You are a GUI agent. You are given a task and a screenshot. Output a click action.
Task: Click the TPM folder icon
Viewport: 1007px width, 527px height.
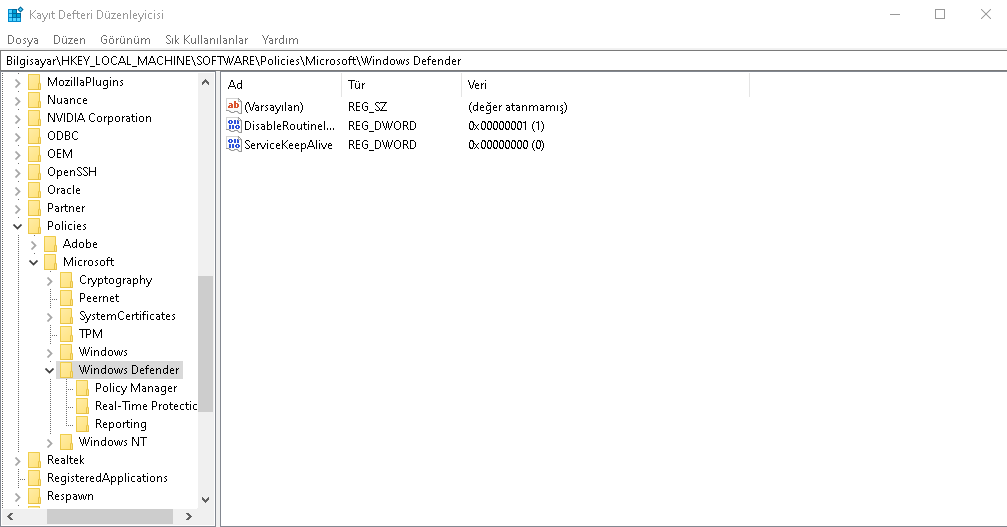(x=67, y=334)
